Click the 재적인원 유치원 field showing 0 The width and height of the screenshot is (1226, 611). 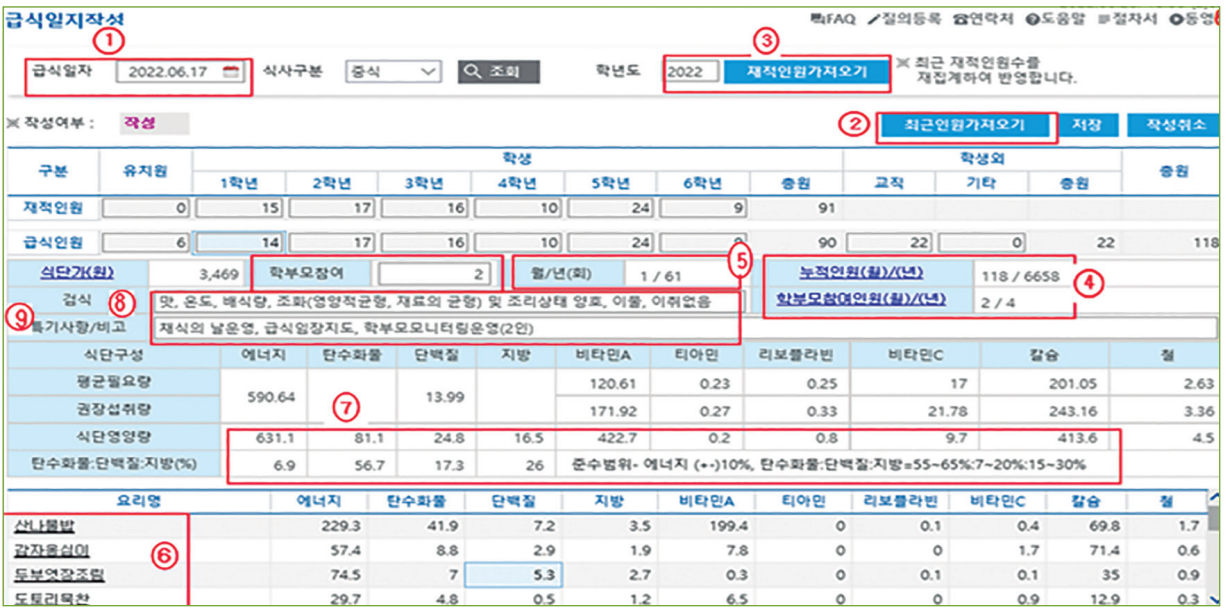pyautogui.click(x=148, y=207)
